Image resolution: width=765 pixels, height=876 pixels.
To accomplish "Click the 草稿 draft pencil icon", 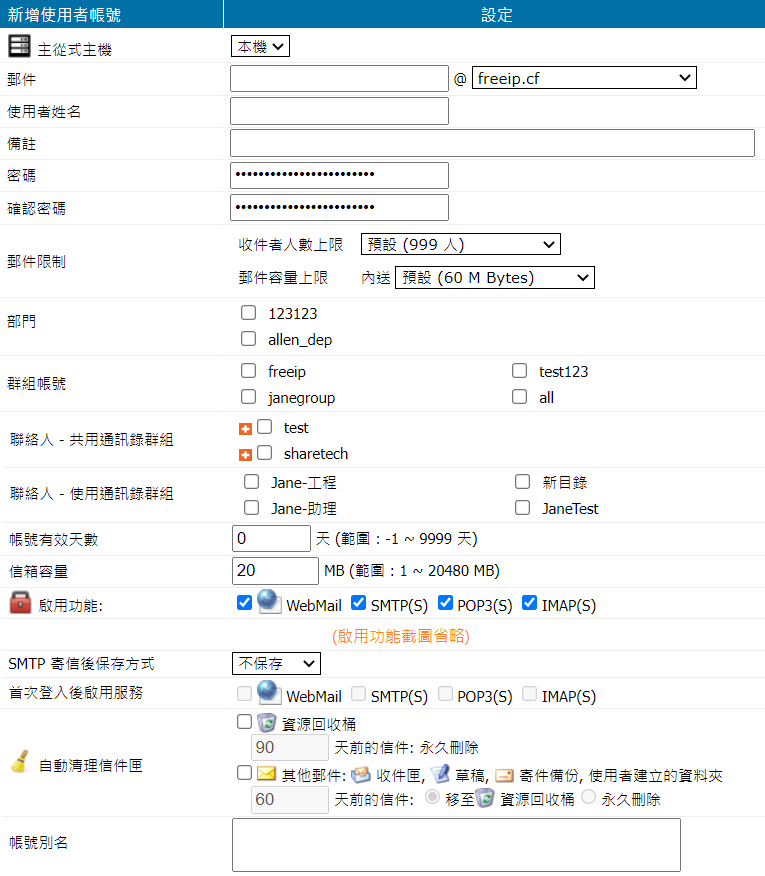I will (x=439, y=773).
